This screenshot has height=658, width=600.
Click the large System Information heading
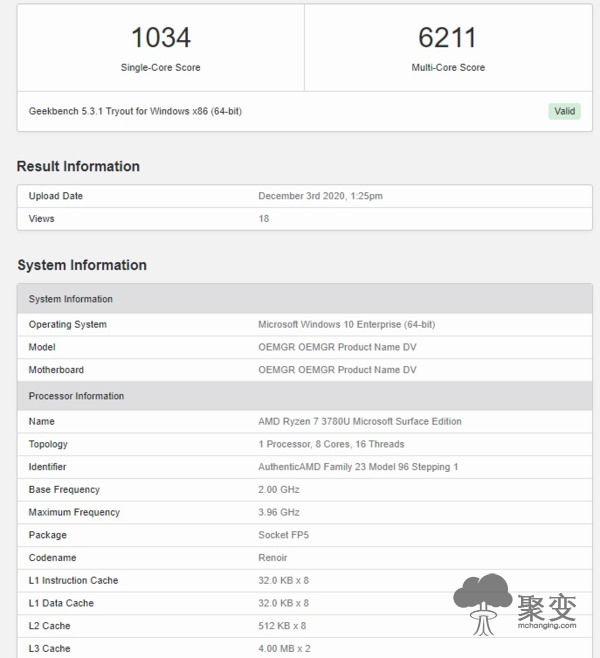[x=82, y=265]
